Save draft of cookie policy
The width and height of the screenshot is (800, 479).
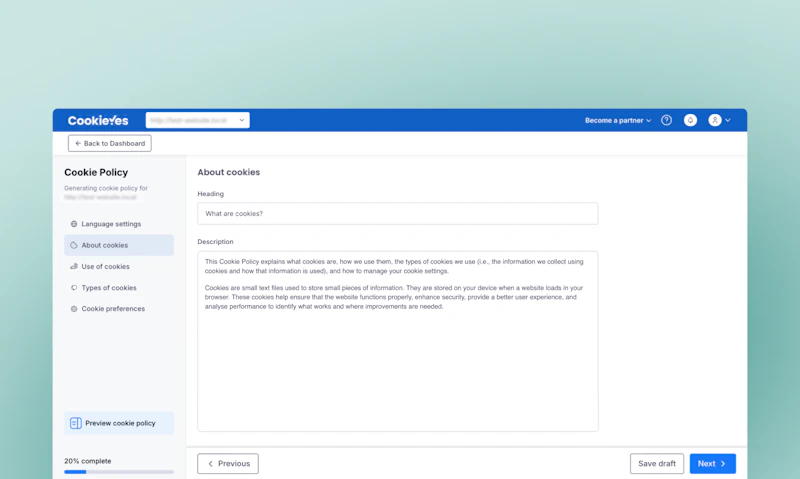click(657, 464)
